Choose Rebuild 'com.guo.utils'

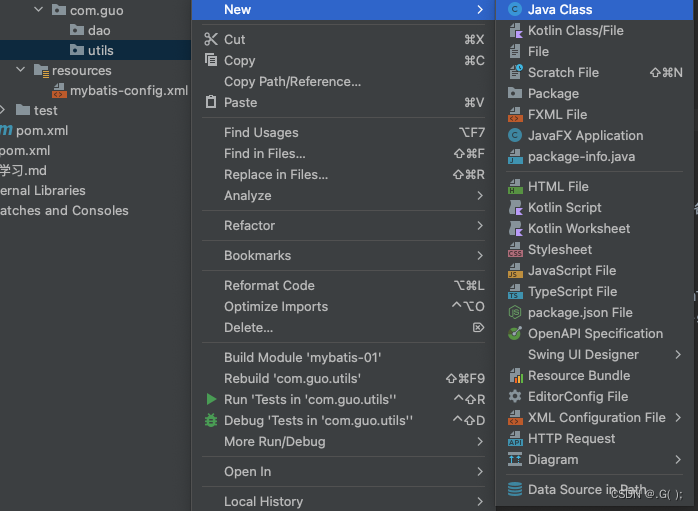click(343, 378)
